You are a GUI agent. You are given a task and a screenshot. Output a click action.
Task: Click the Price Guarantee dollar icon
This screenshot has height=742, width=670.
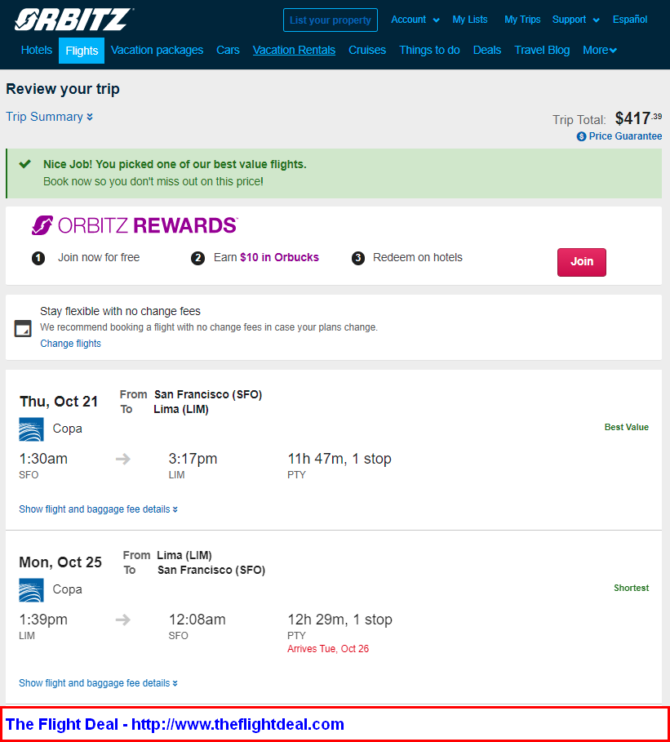pyautogui.click(x=581, y=137)
